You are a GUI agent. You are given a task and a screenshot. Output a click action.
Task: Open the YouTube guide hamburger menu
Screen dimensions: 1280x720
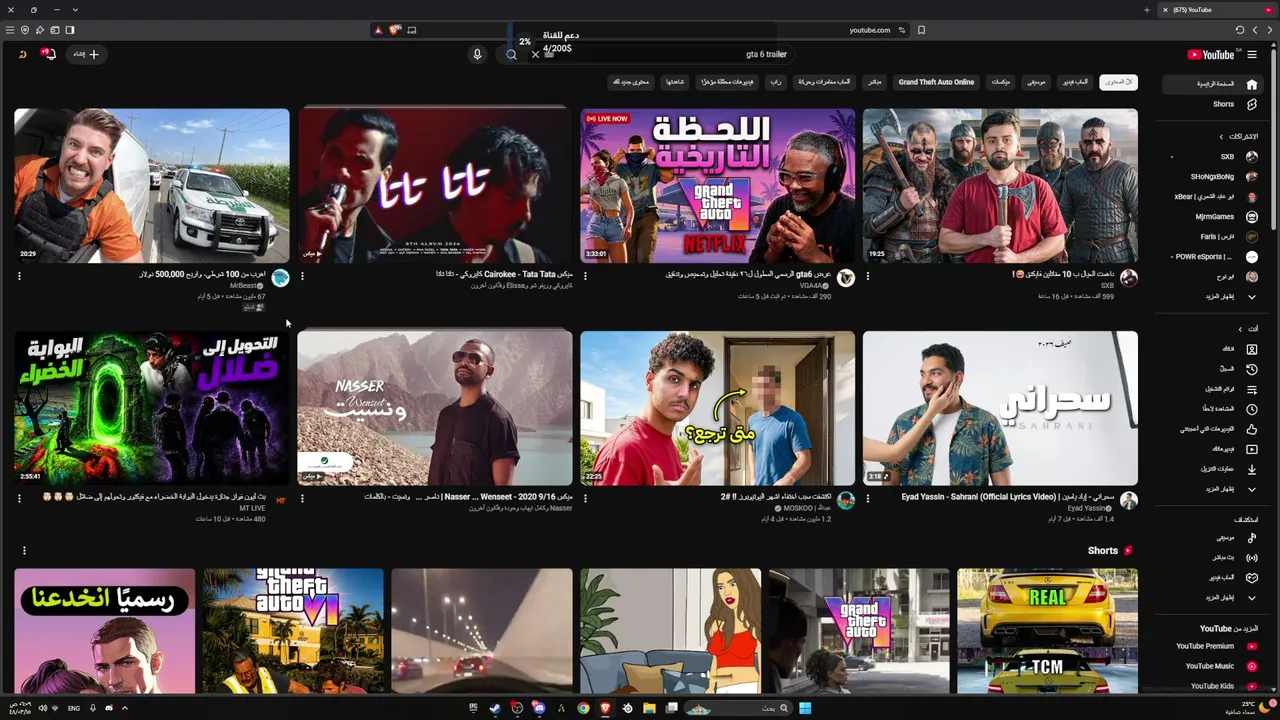[x=1252, y=55]
